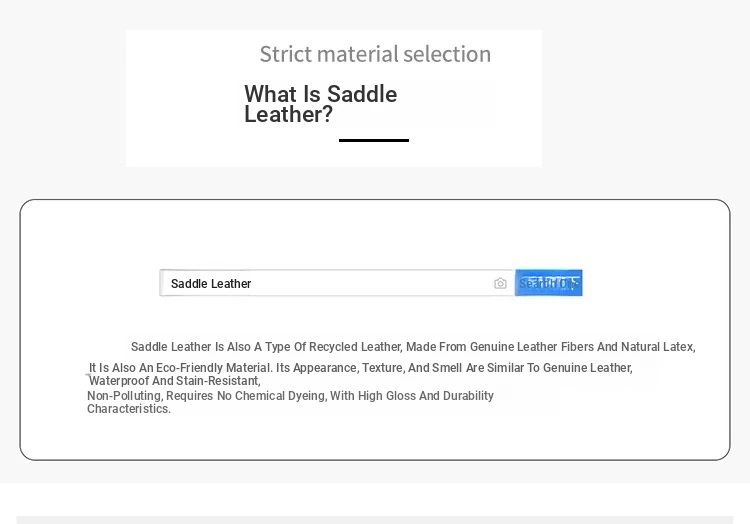This screenshot has width=750, height=524.
Task: Click the camera image-search icon
Action: [500, 284]
